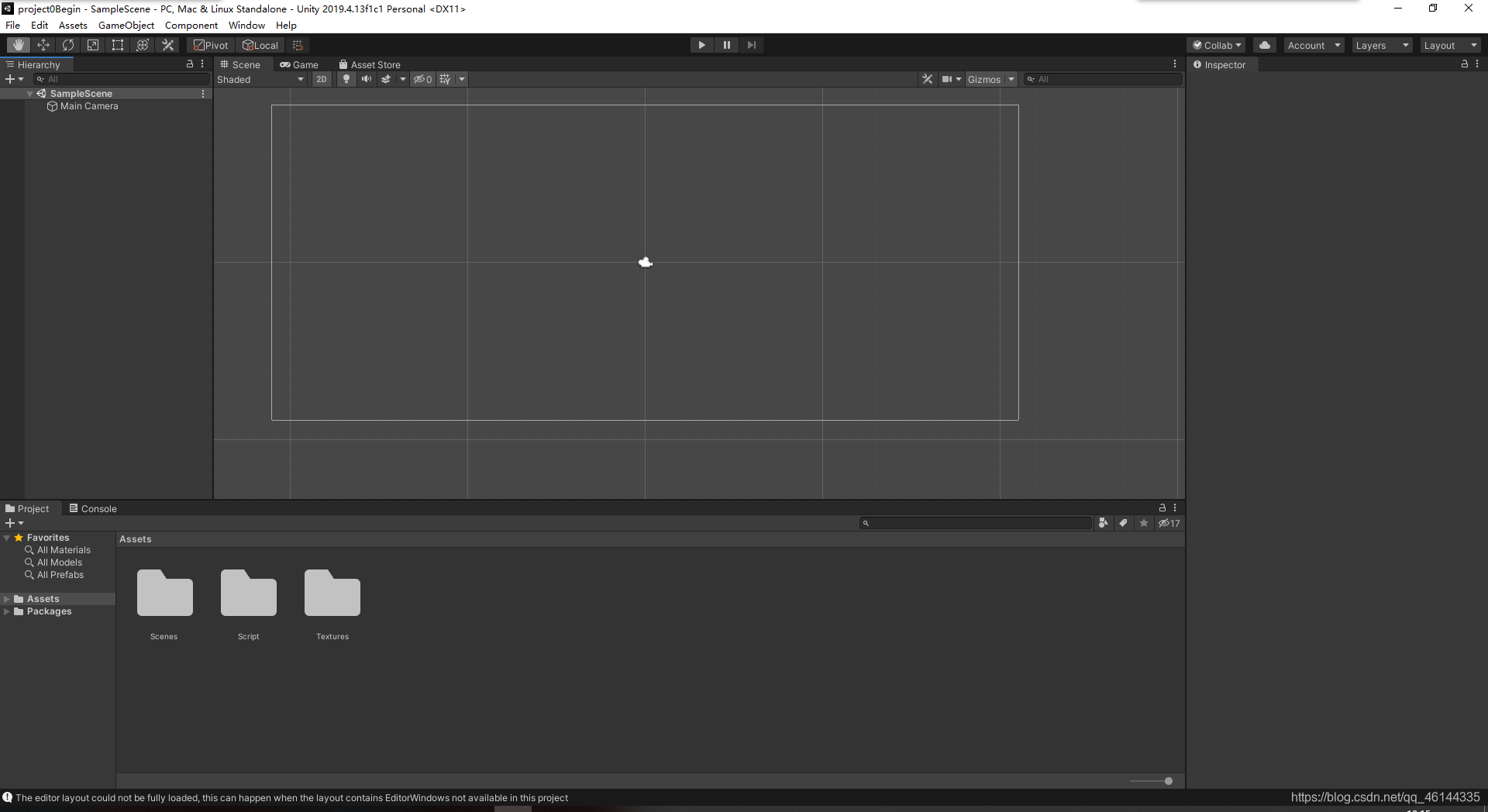Viewport: 1488px width, 812px height.
Task: Lock the Inspector panel
Action: point(1465,64)
